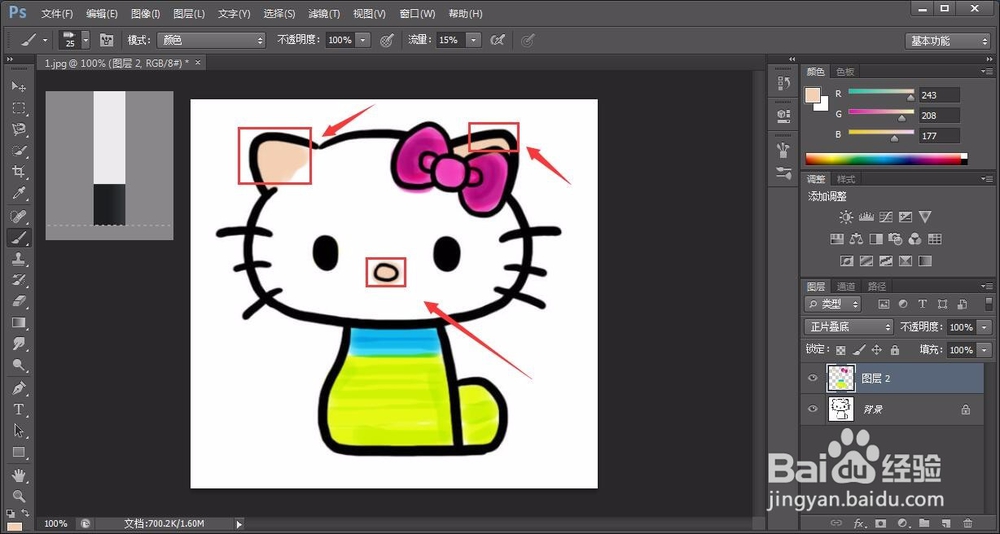
Task: Click the delete layer trash icon
Action: tap(968, 523)
